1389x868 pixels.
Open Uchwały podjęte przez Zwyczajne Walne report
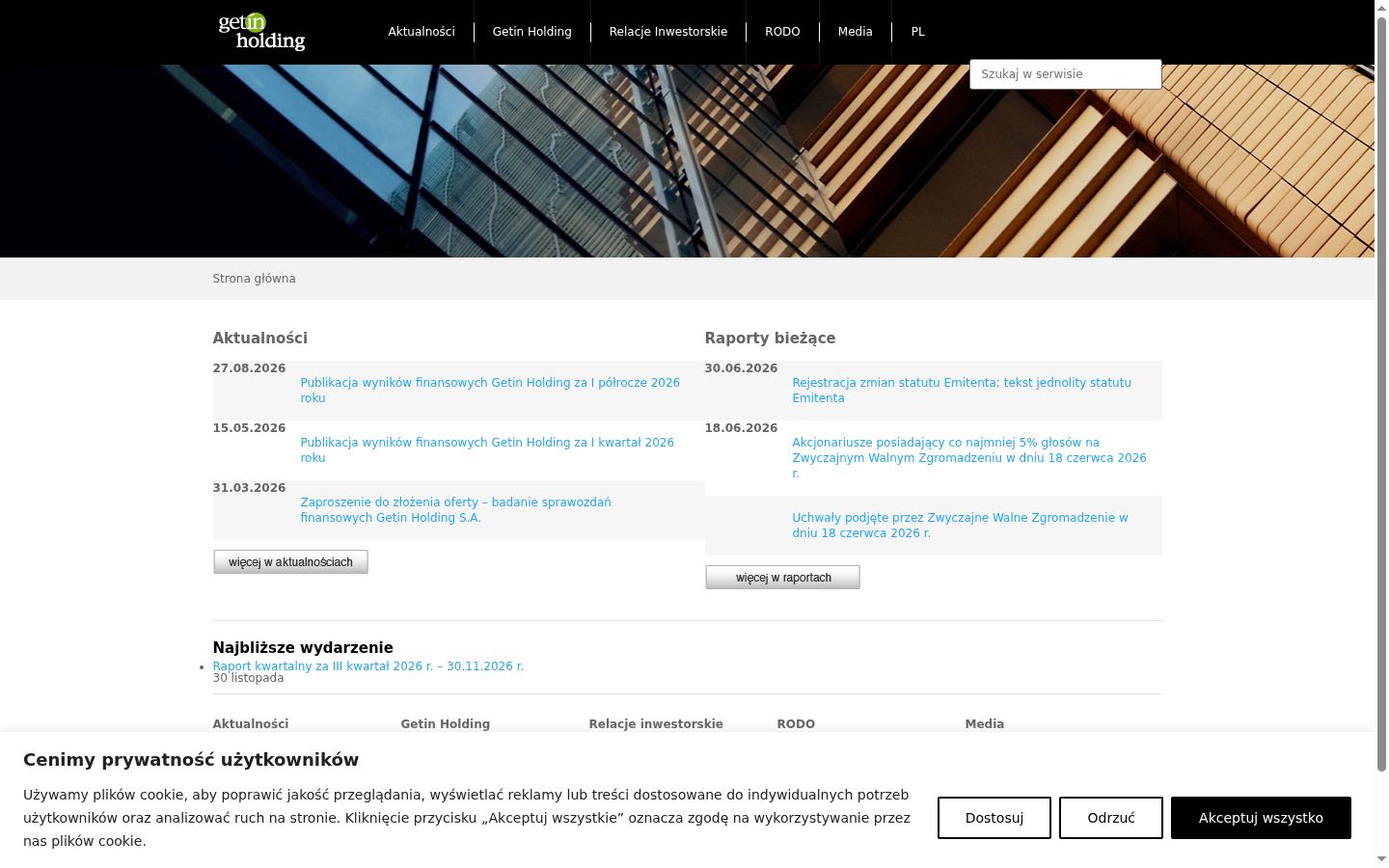tap(960, 526)
